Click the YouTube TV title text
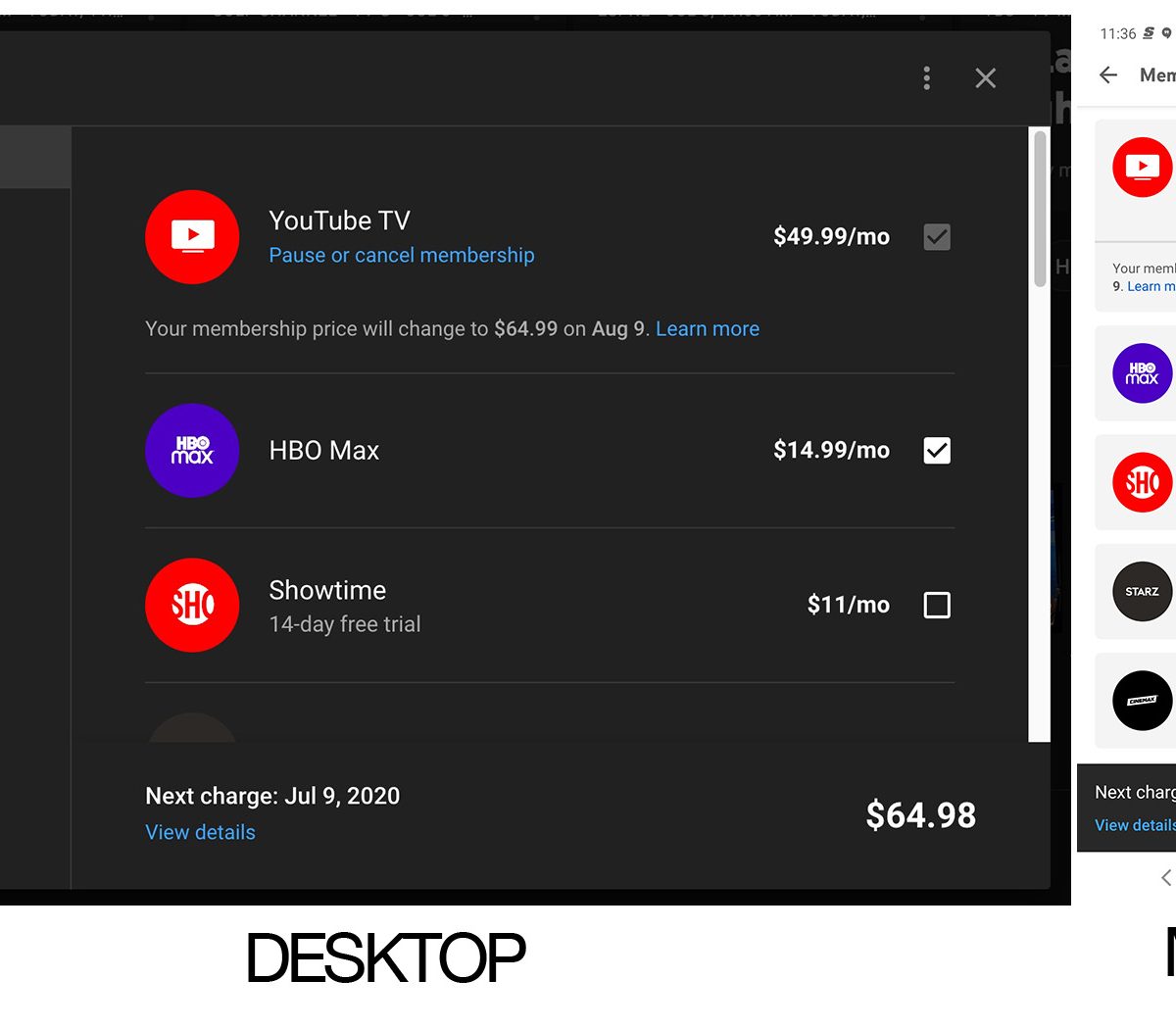The width and height of the screenshot is (1176, 1029). (x=340, y=220)
